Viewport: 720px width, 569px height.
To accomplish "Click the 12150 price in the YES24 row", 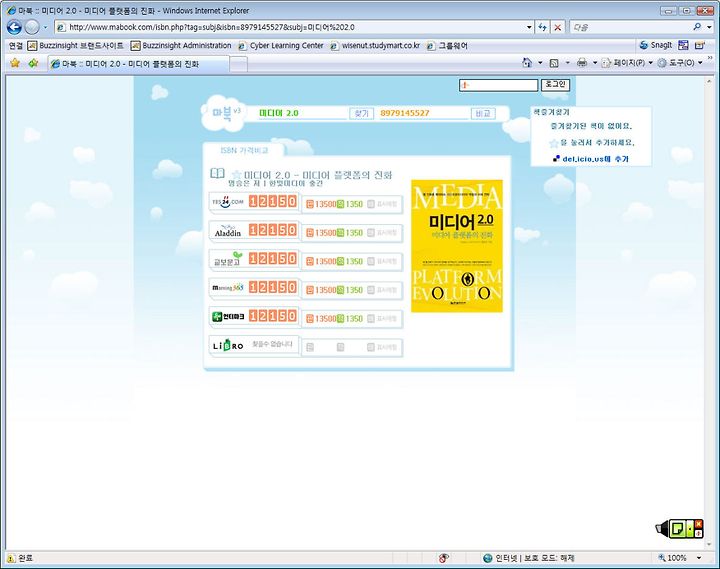I will (273, 201).
